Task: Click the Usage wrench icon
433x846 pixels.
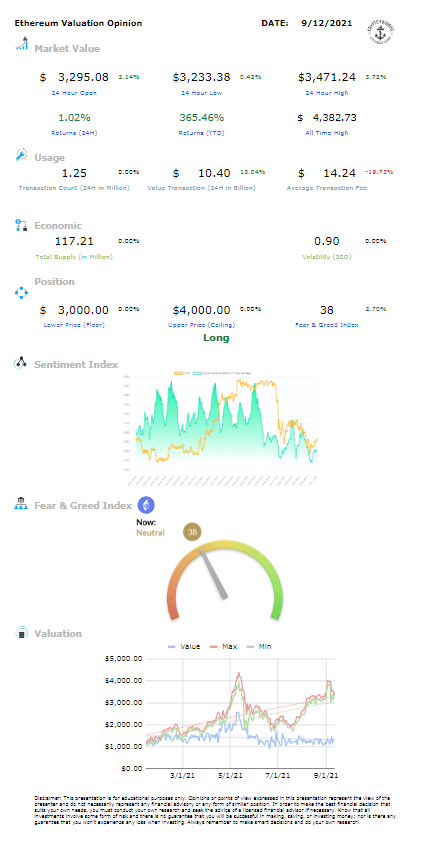Action: (x=21, y=155)
